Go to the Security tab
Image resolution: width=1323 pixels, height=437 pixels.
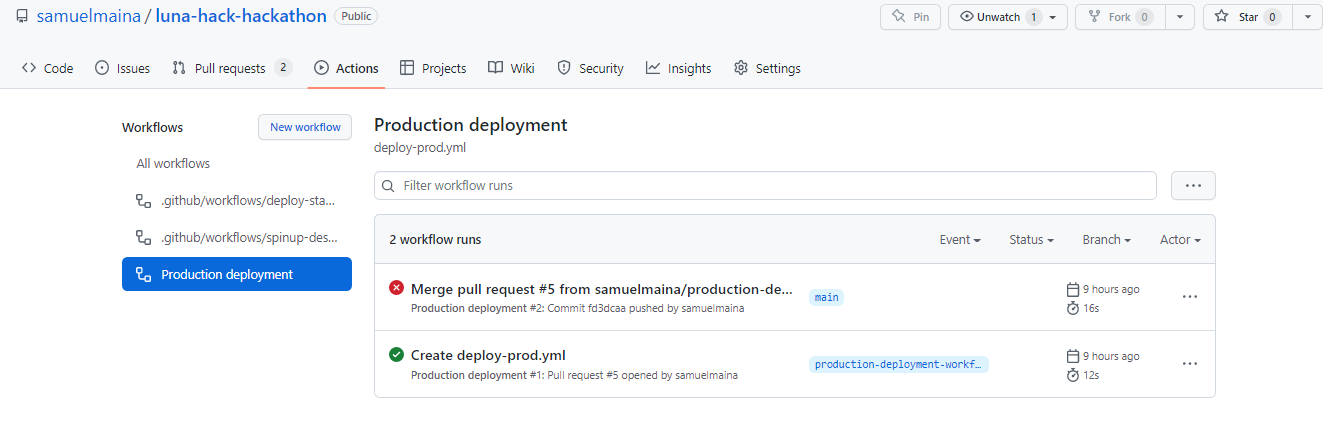[590, 68]
